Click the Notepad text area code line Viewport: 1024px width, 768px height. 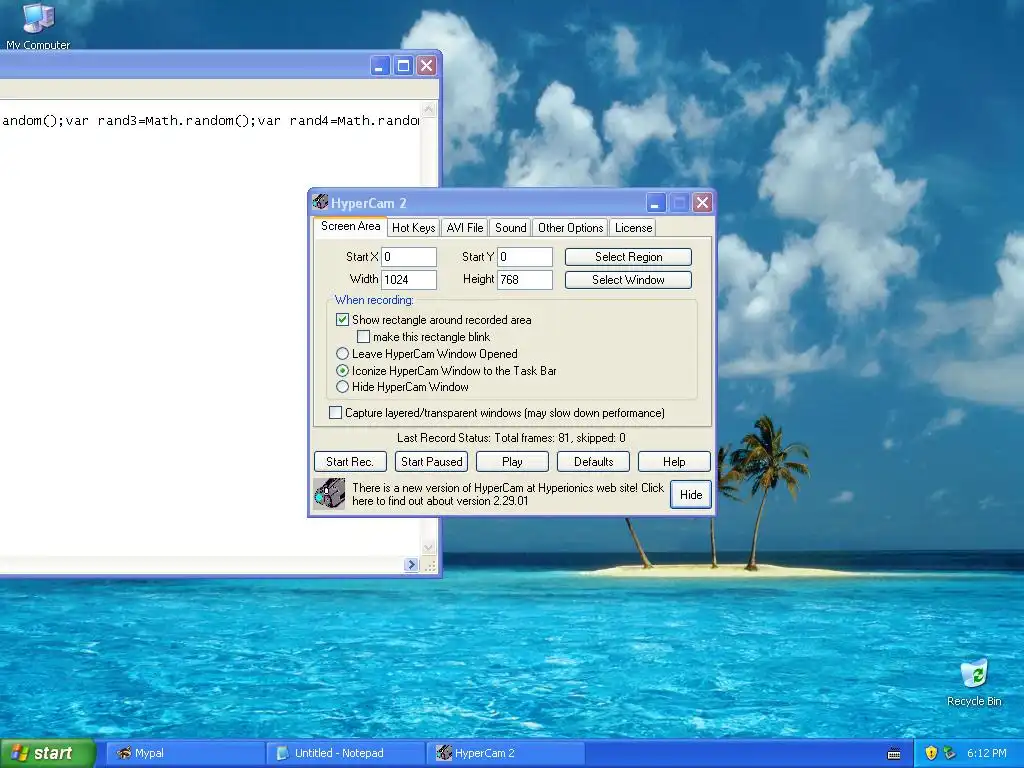pos(210,120)
